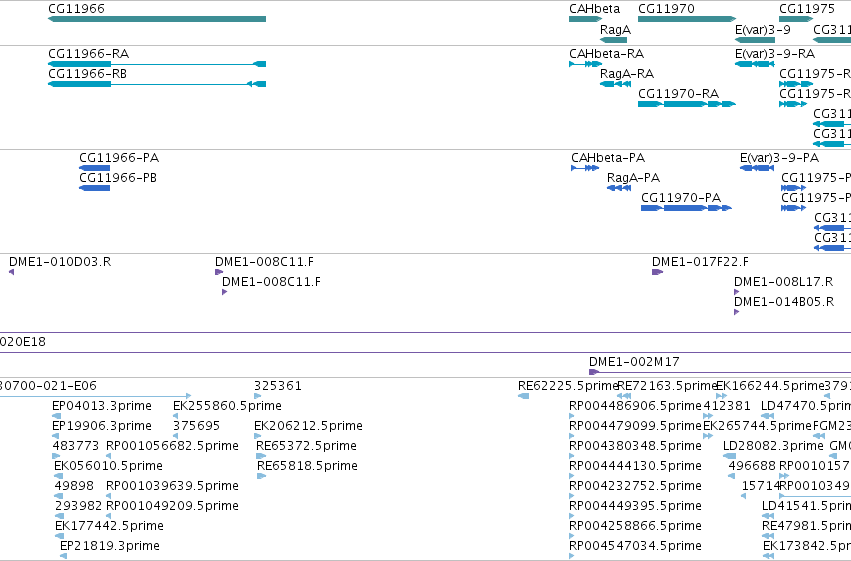
Task: Select the CAHbeta-PA protein glyph
Action: pyautogui.click(x=585, y=168)
